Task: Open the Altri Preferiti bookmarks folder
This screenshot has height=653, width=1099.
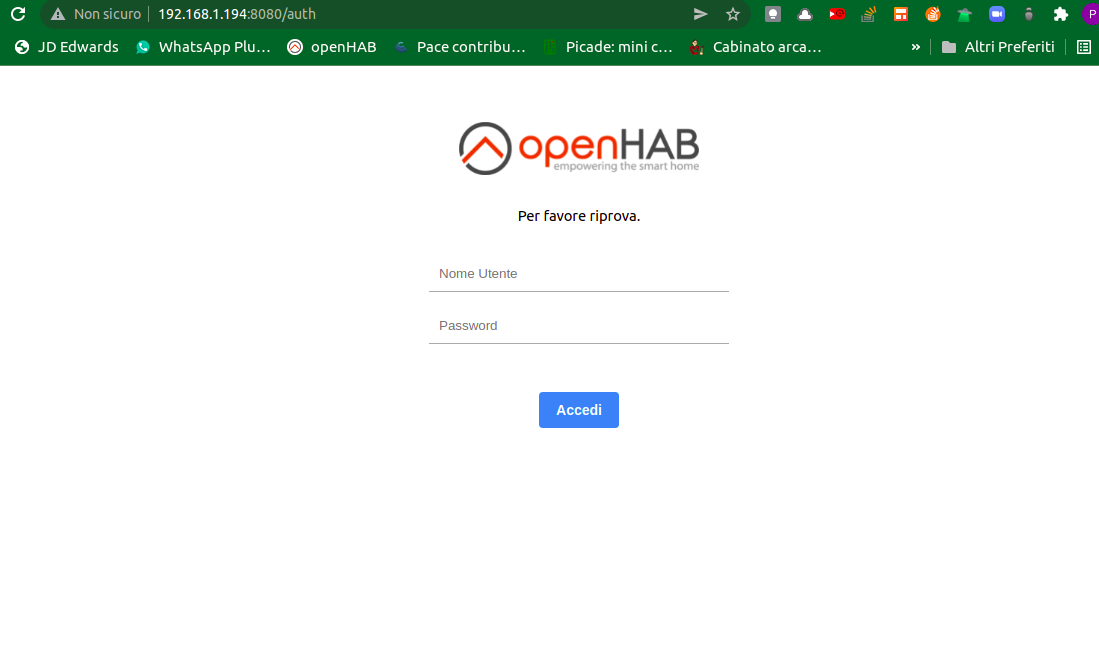Action: (x=998, y=47)
